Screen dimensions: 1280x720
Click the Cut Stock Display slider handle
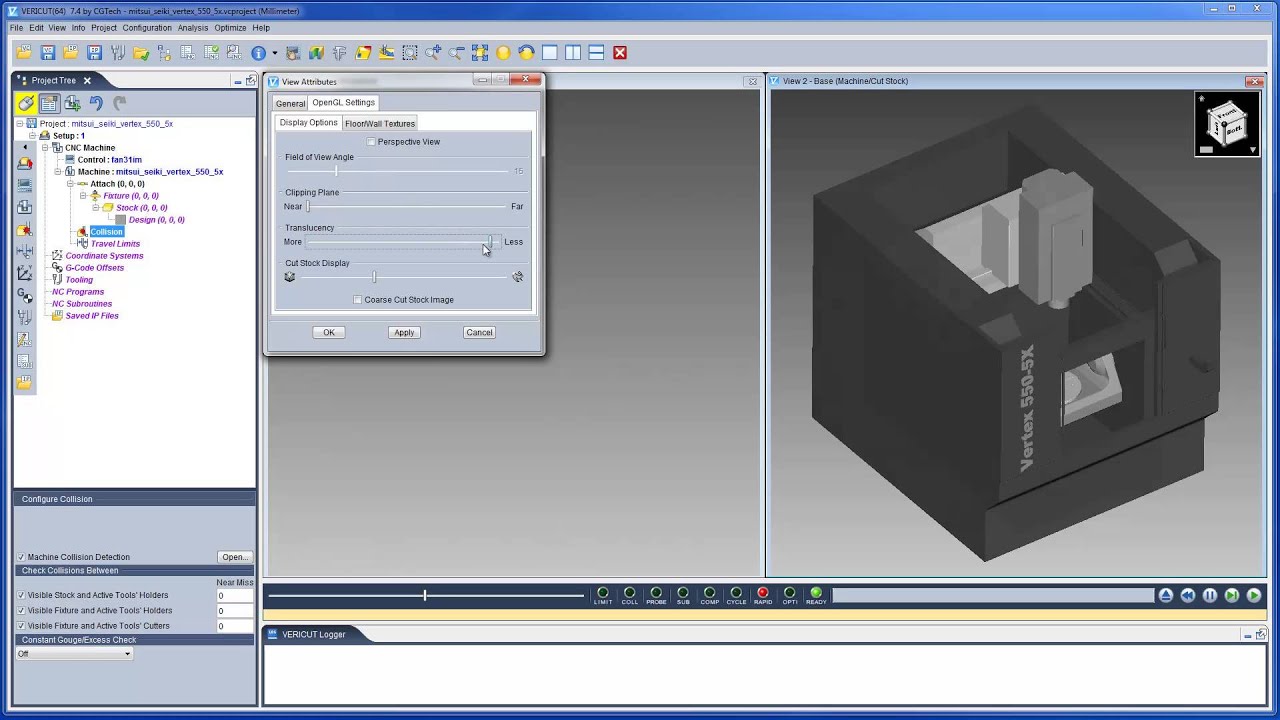[x=374, y=277]
